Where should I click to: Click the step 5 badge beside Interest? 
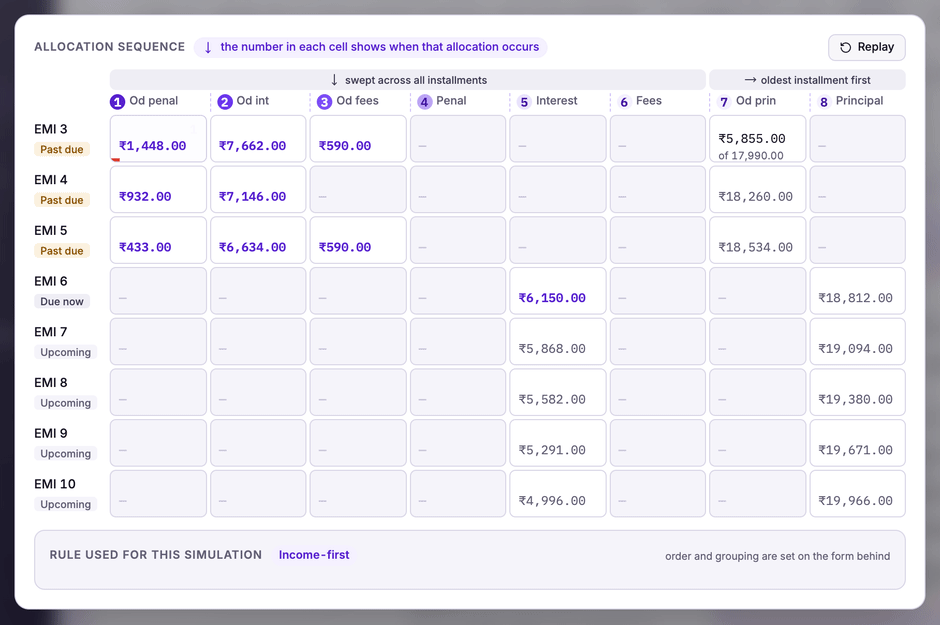click(525, 102)
